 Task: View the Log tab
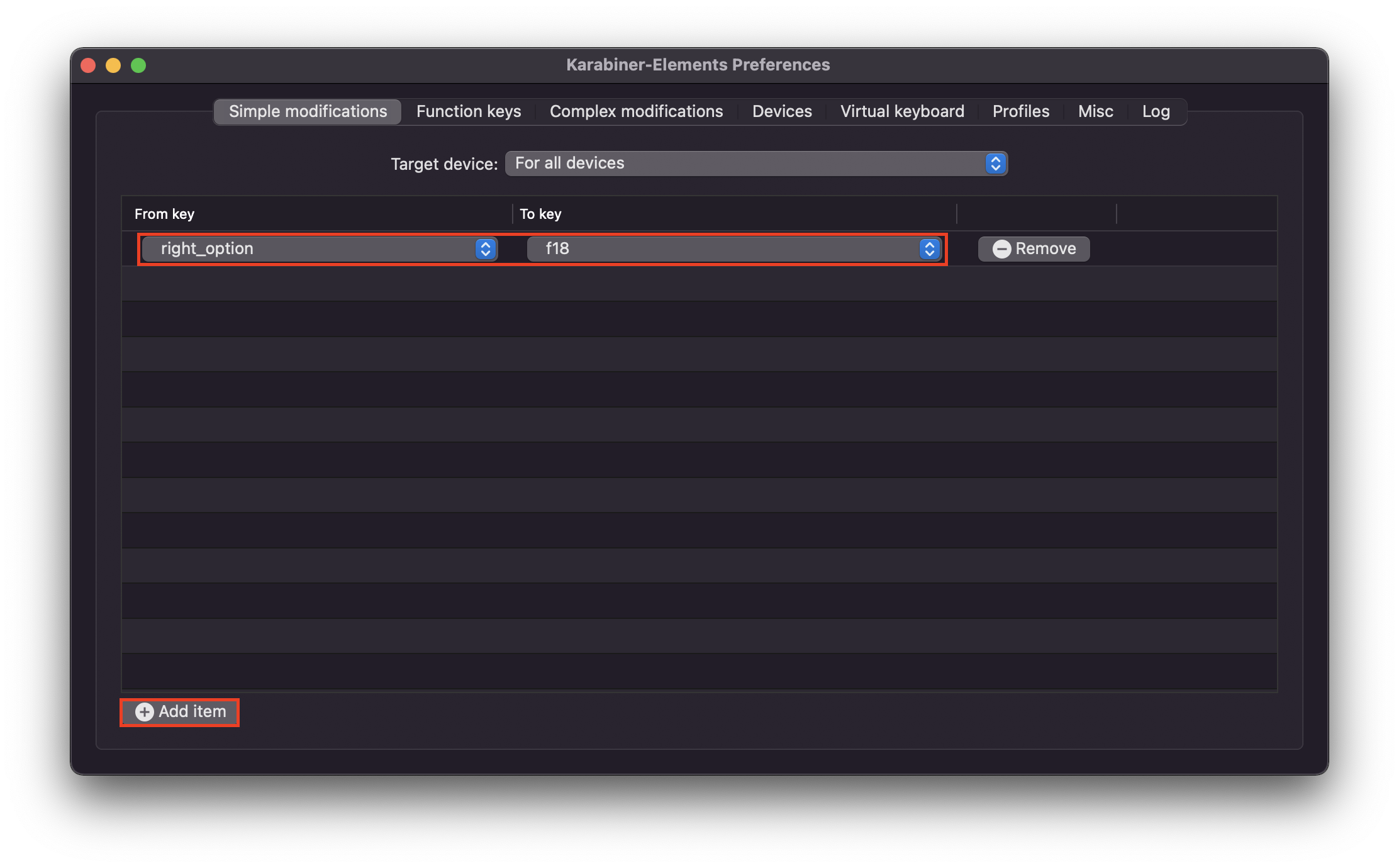pos(1156,112)
